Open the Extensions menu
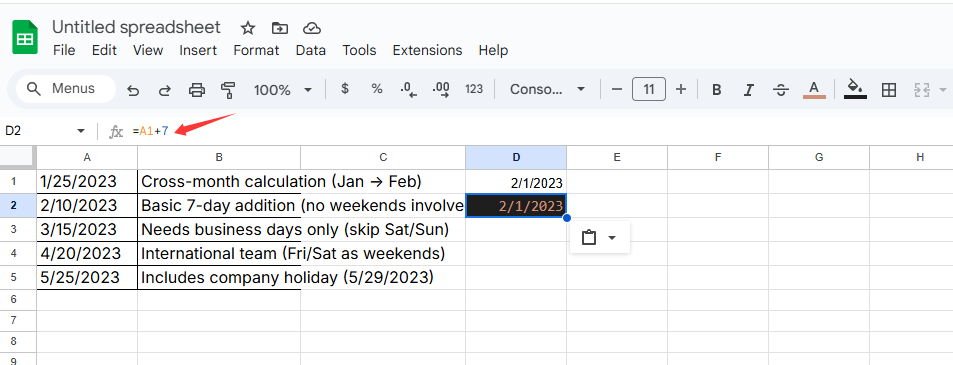The height and width of the screenshot is (365, 953). [427, 50]
